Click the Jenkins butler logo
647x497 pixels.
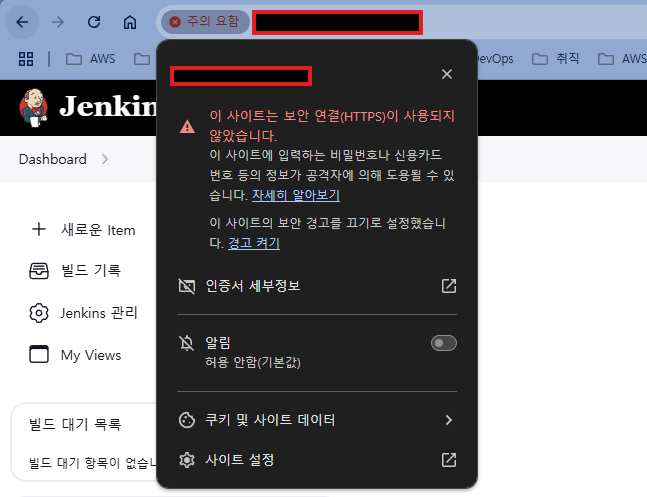pyautogui.click(x=34, y=108)
